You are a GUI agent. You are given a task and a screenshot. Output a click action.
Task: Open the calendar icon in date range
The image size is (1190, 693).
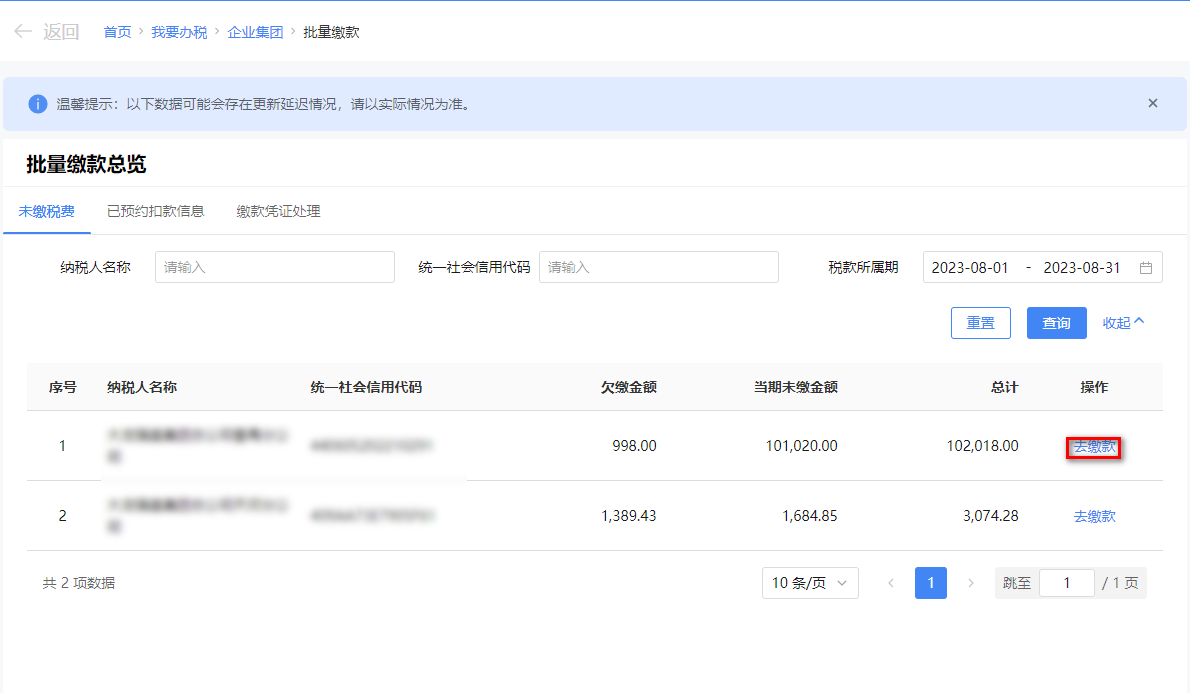[1146, 268]
